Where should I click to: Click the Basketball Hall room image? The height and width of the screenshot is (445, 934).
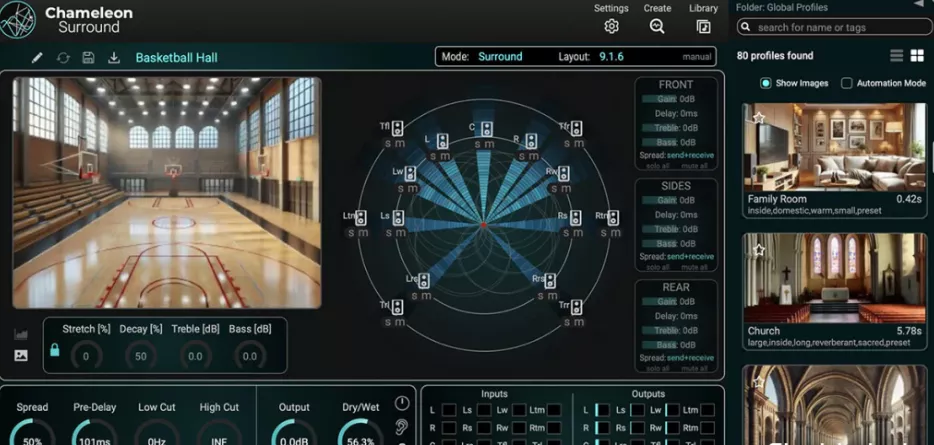167,193
